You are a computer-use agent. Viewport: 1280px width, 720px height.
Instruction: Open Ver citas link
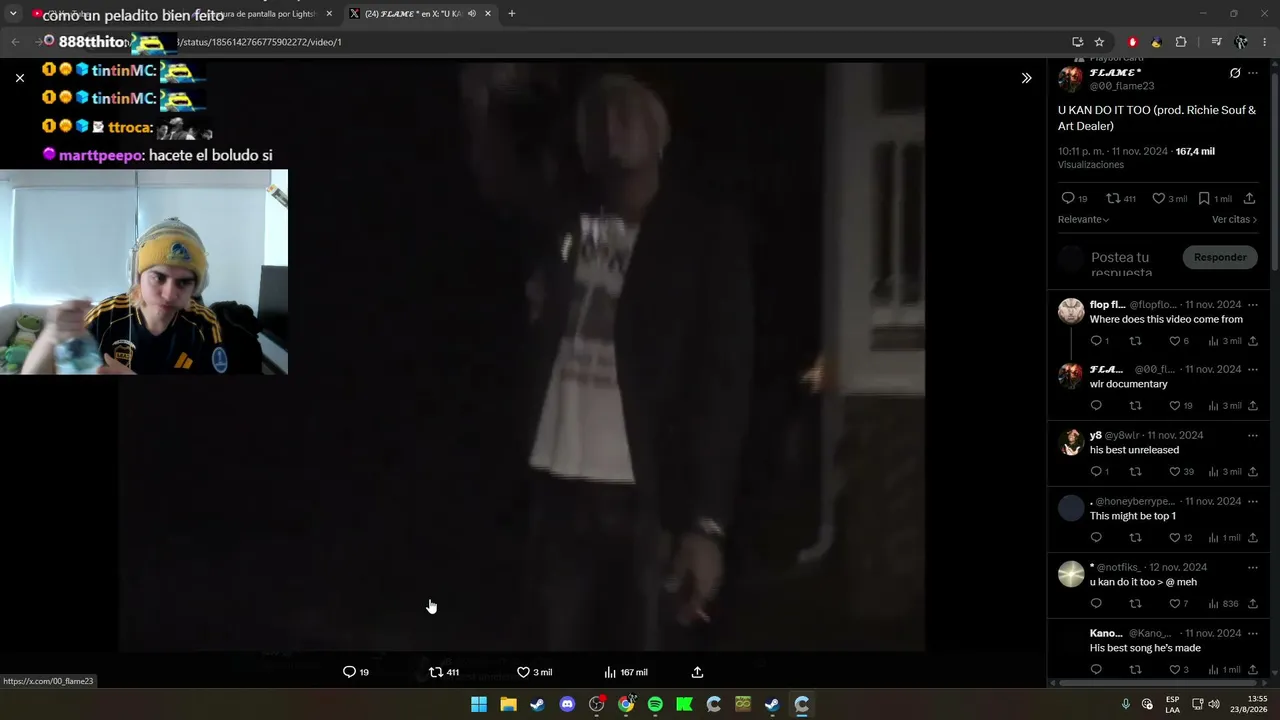tap(1234, 219)
